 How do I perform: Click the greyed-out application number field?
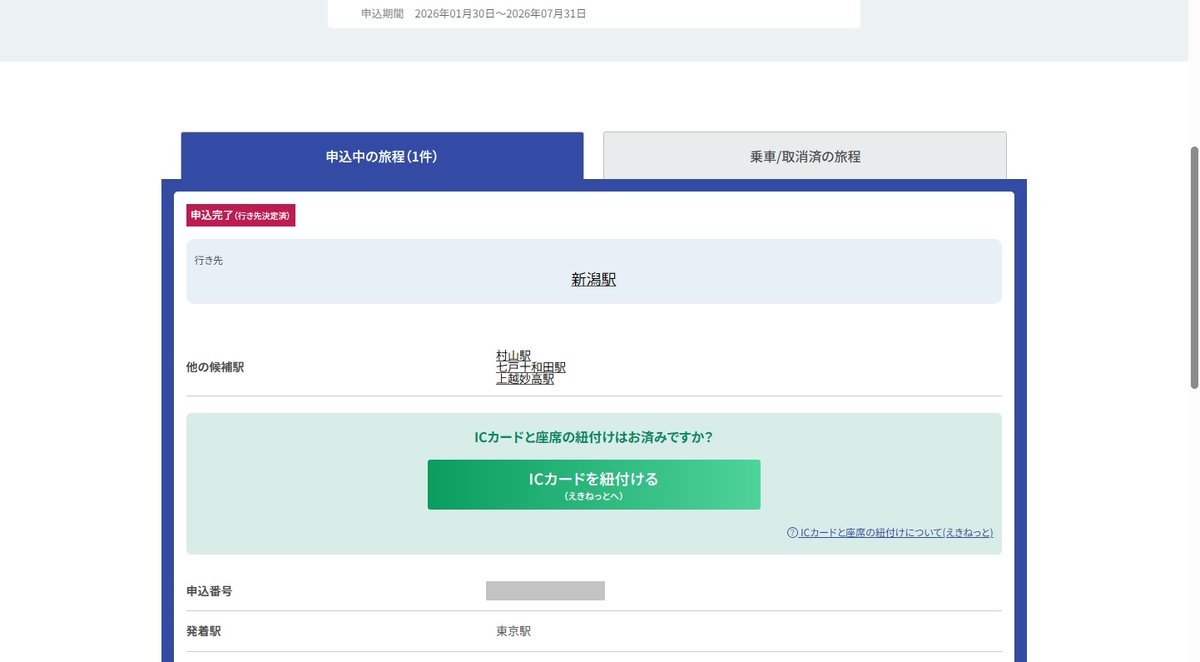coord(545,591)
